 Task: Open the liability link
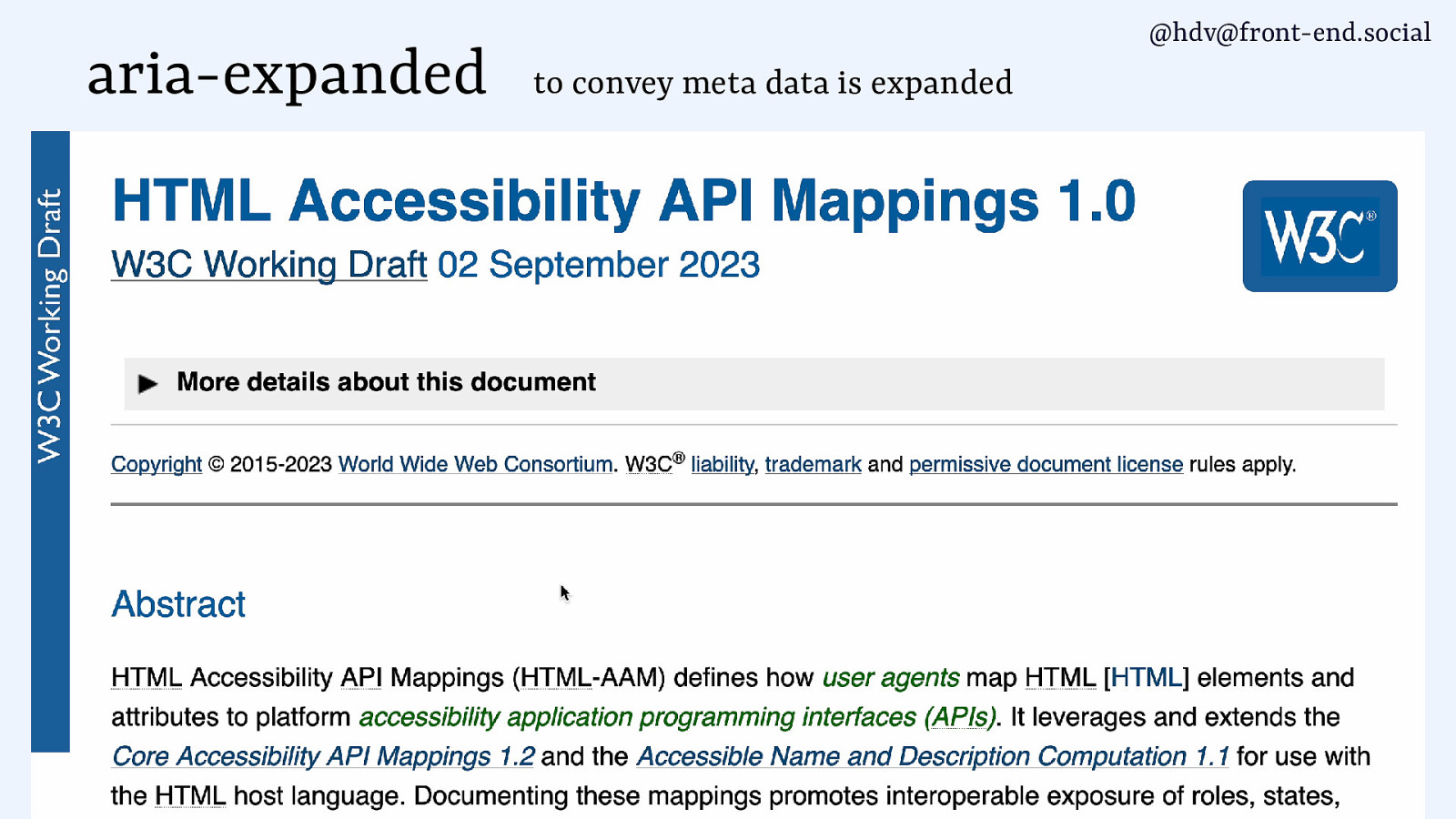click(x=723, y=464)
